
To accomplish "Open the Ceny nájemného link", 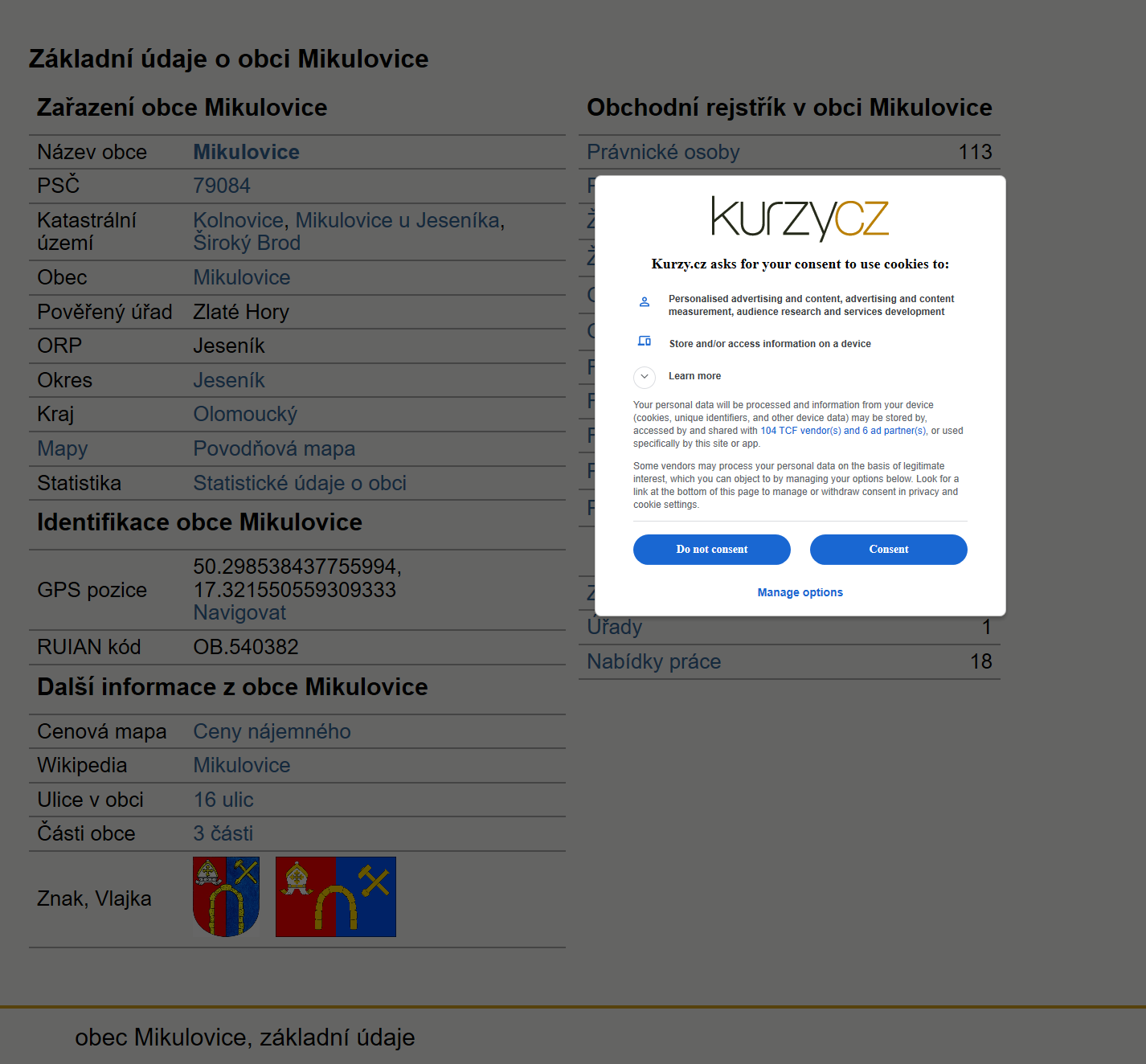I will 272,731.
